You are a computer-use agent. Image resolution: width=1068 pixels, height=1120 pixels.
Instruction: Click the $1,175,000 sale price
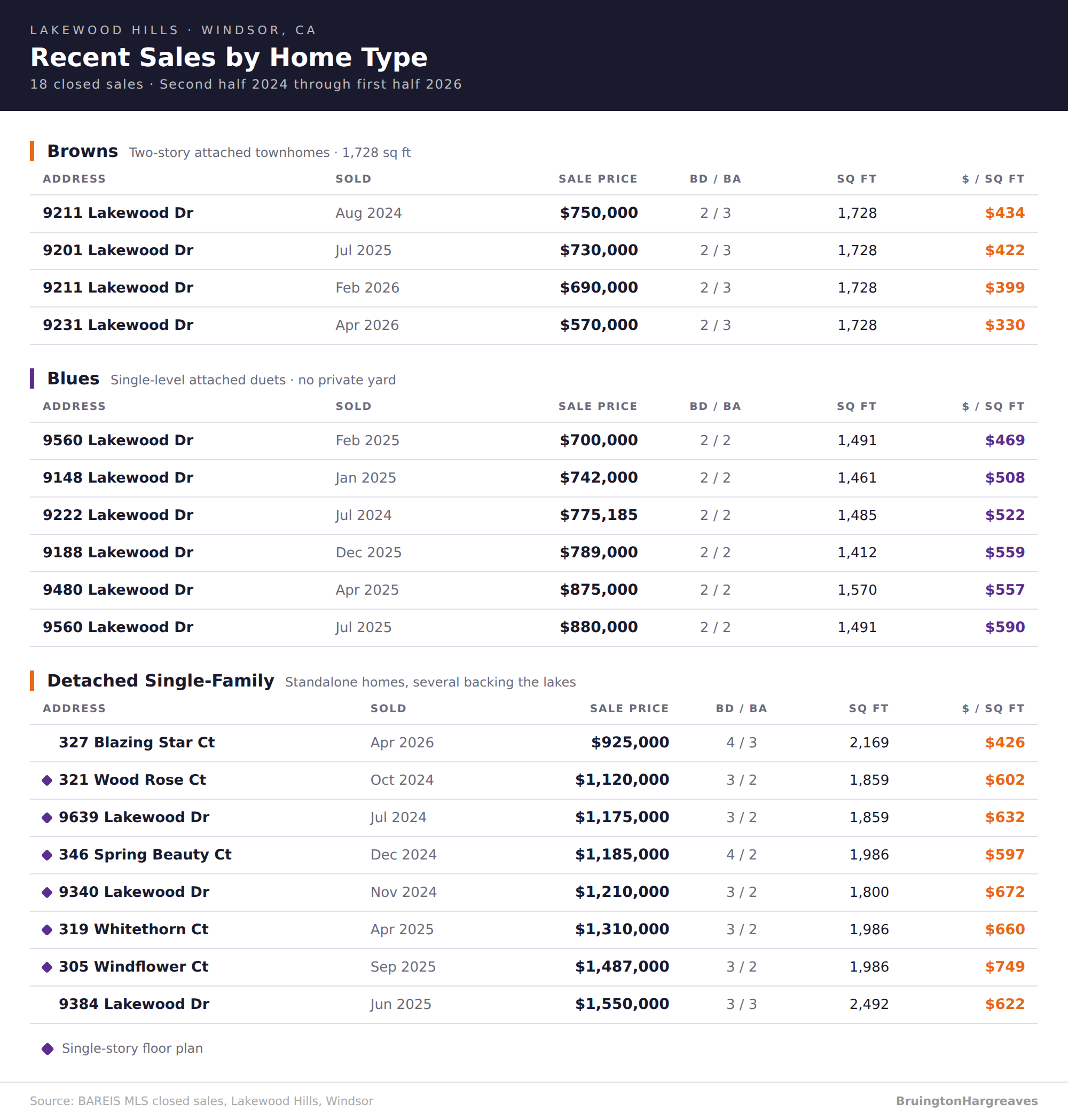point(622,817)
